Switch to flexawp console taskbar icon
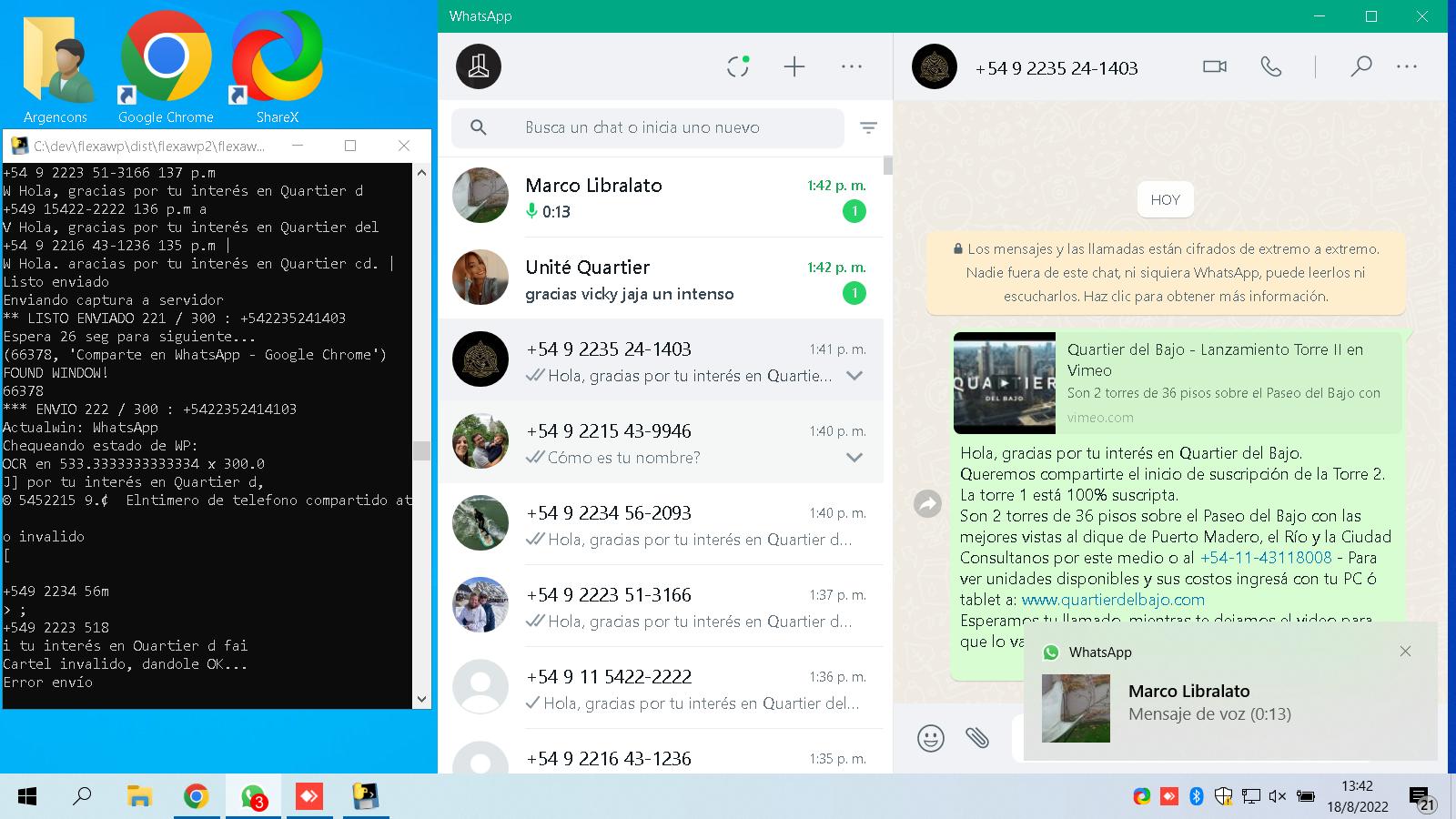The image size is (1456, 819). [x=366, y=797]
